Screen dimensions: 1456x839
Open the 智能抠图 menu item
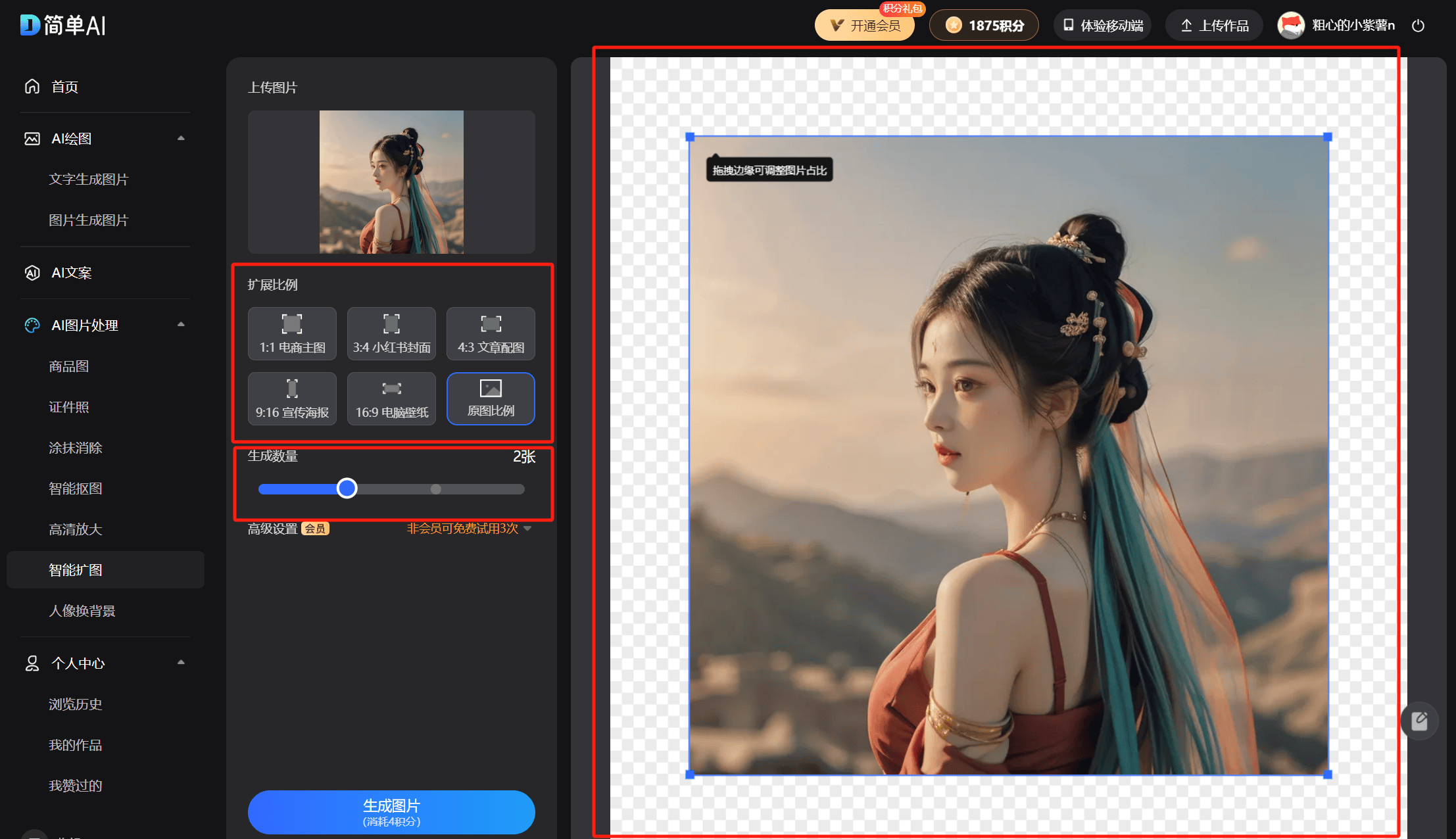click(76, 489)
